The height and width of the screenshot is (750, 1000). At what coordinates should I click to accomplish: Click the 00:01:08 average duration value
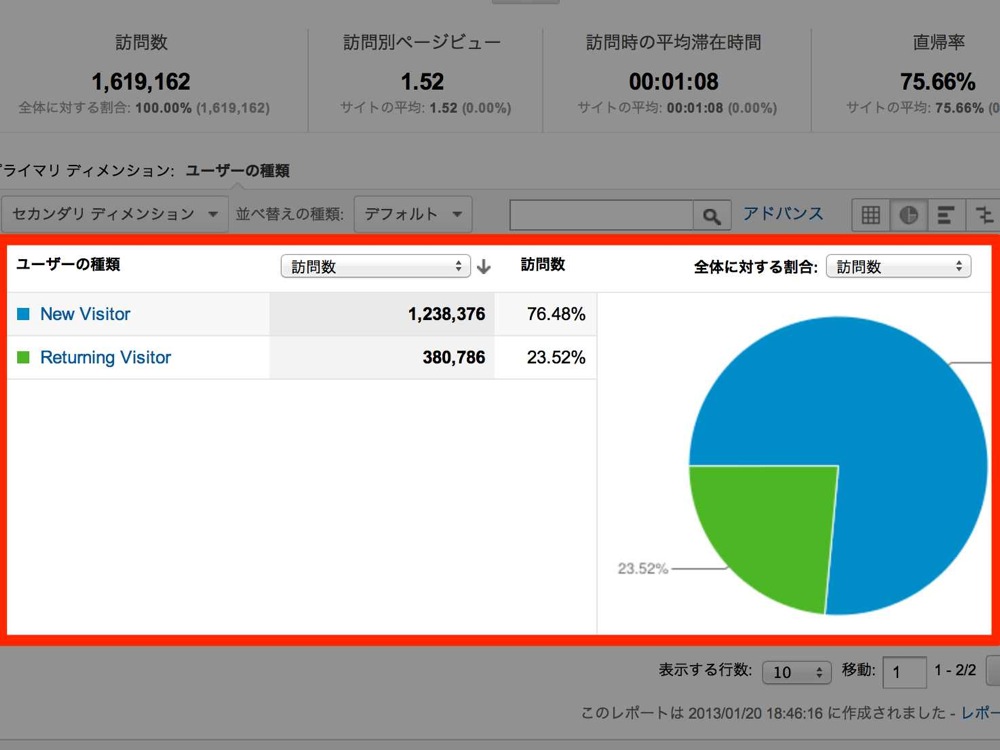(x=674, y=82)
